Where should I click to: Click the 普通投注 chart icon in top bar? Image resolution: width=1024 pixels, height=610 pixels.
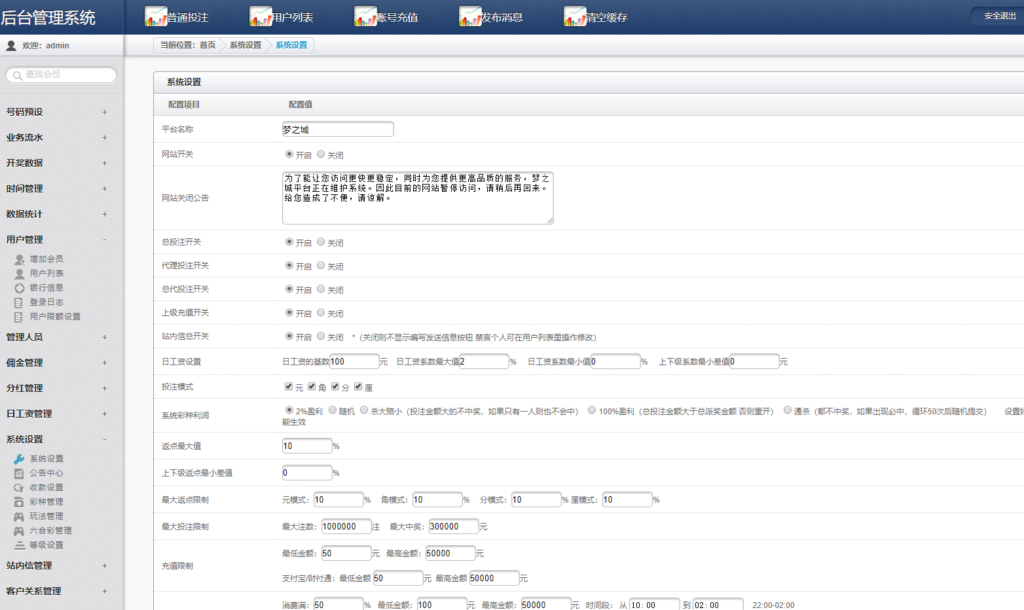point(157,16)
